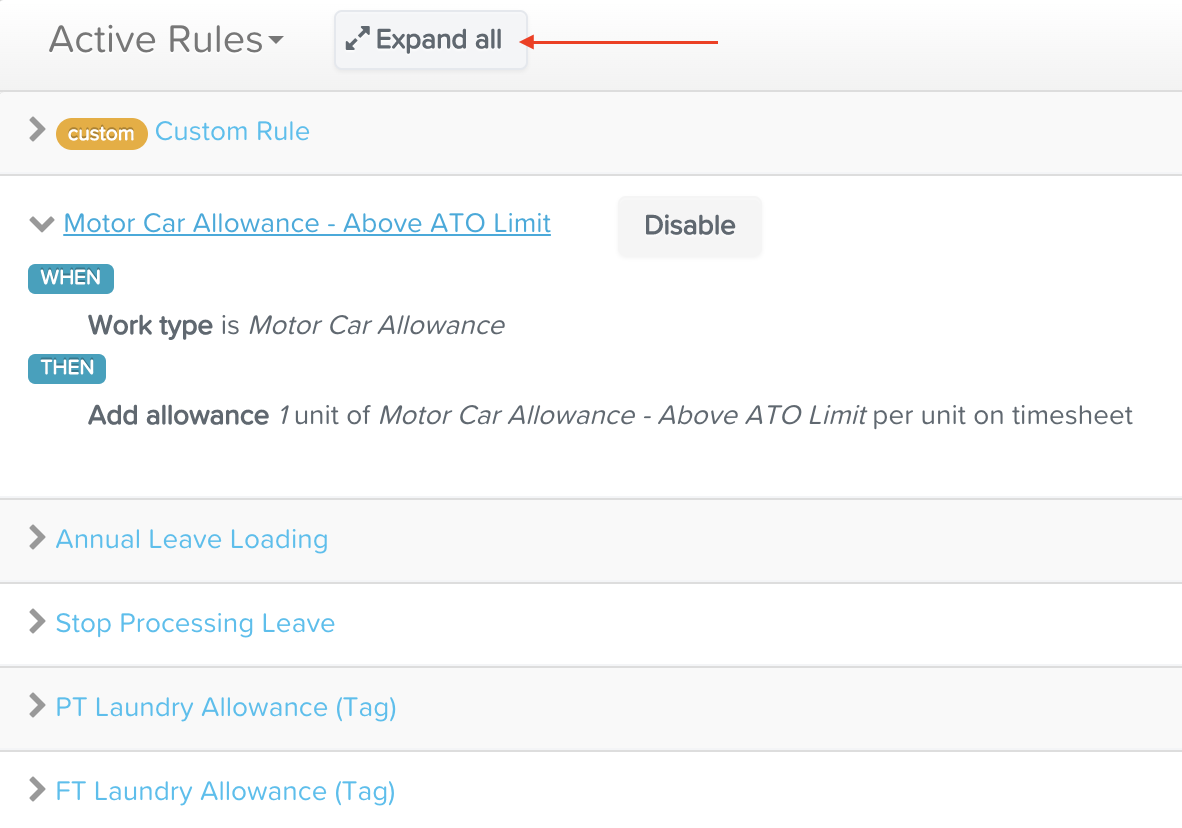This screenshot has height=828, width=1182.
Task: Open the Custom Rule link
Action: (x=232, y=131)
